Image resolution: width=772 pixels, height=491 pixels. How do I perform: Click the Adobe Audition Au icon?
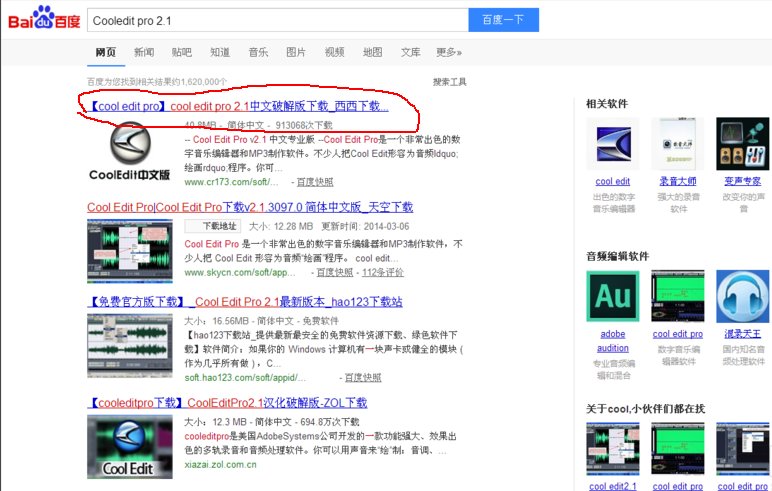click(x=612, y=296)
